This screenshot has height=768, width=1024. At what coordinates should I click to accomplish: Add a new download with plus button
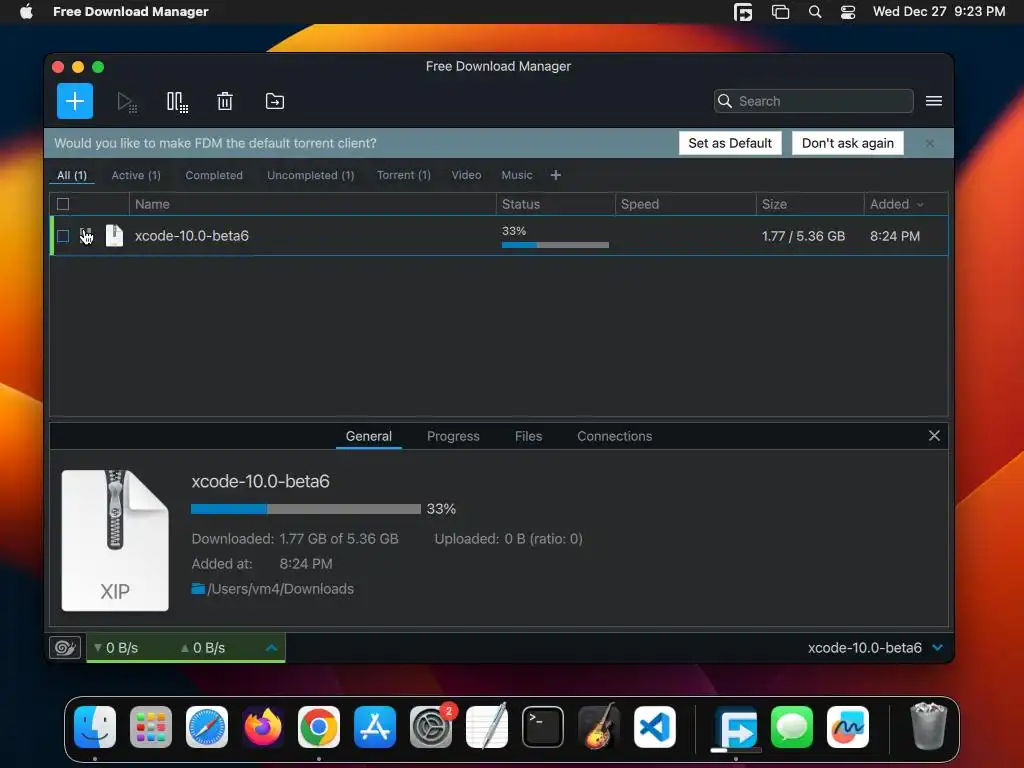pyautogui.click(x=74, y=101)
